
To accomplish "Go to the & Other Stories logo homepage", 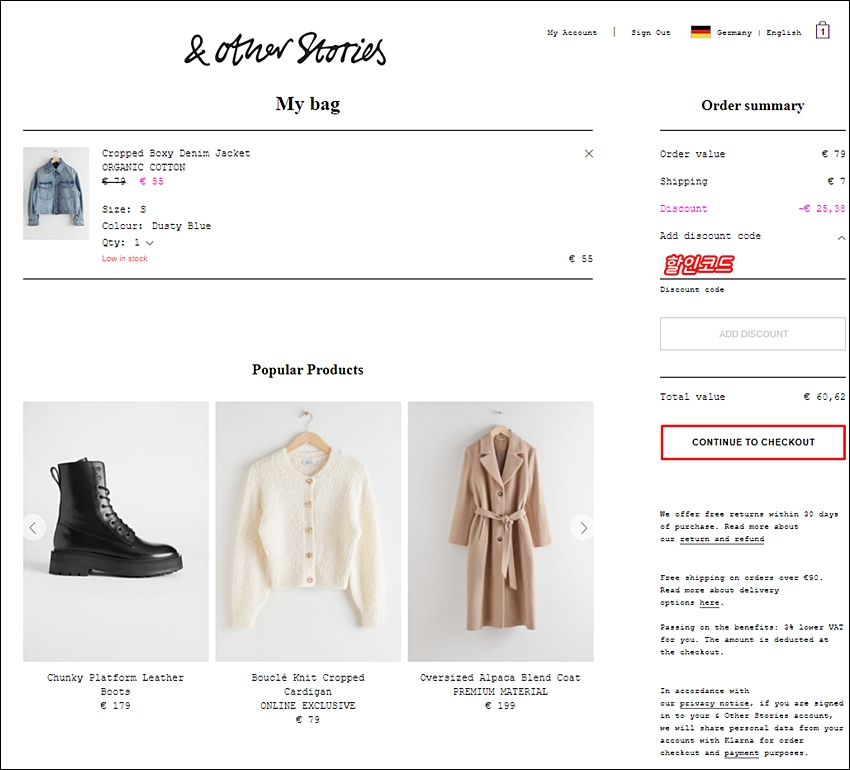I will [x=285, y=49].
